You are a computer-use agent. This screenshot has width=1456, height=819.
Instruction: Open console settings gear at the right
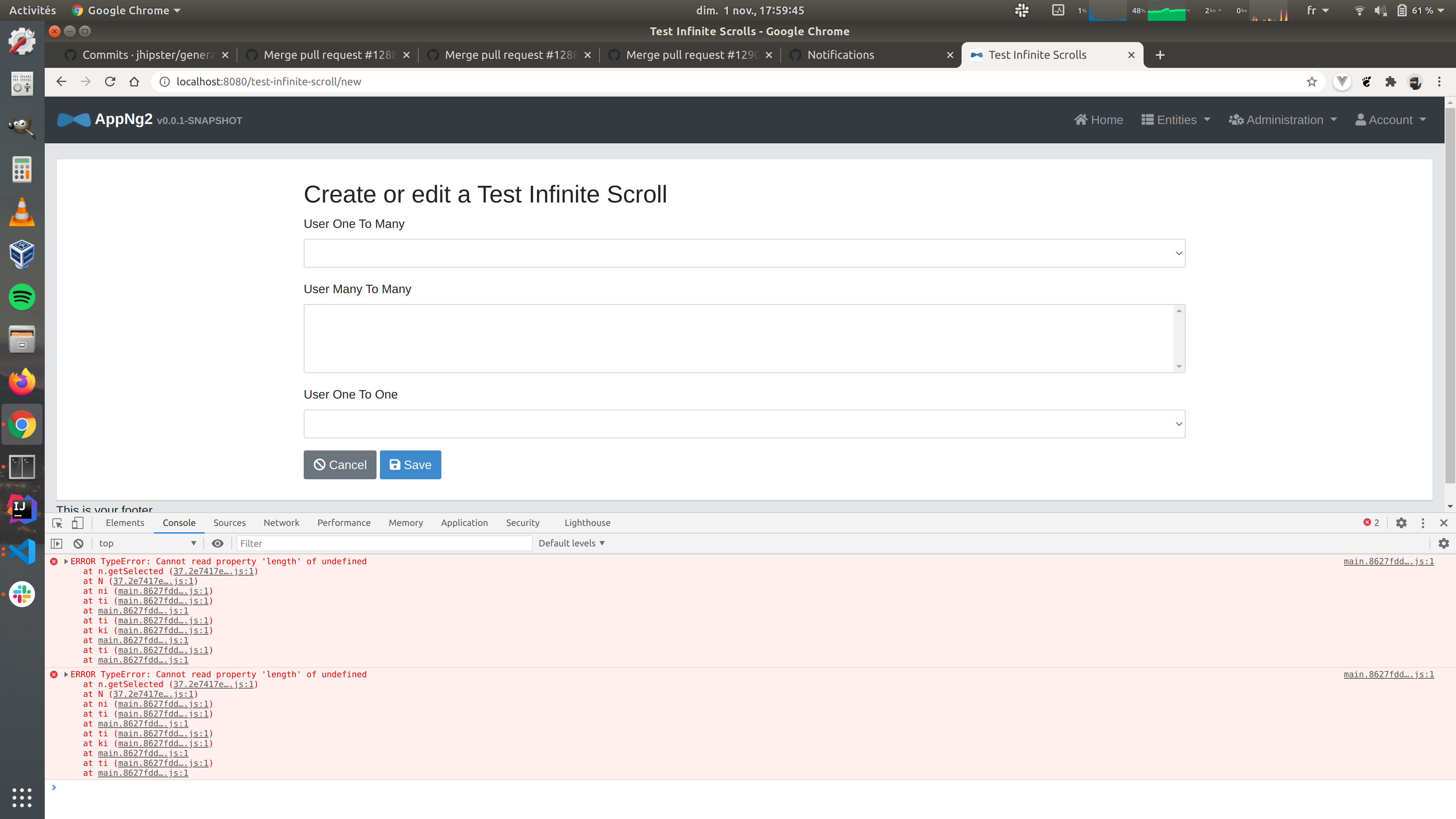[x=1443, y=543]
